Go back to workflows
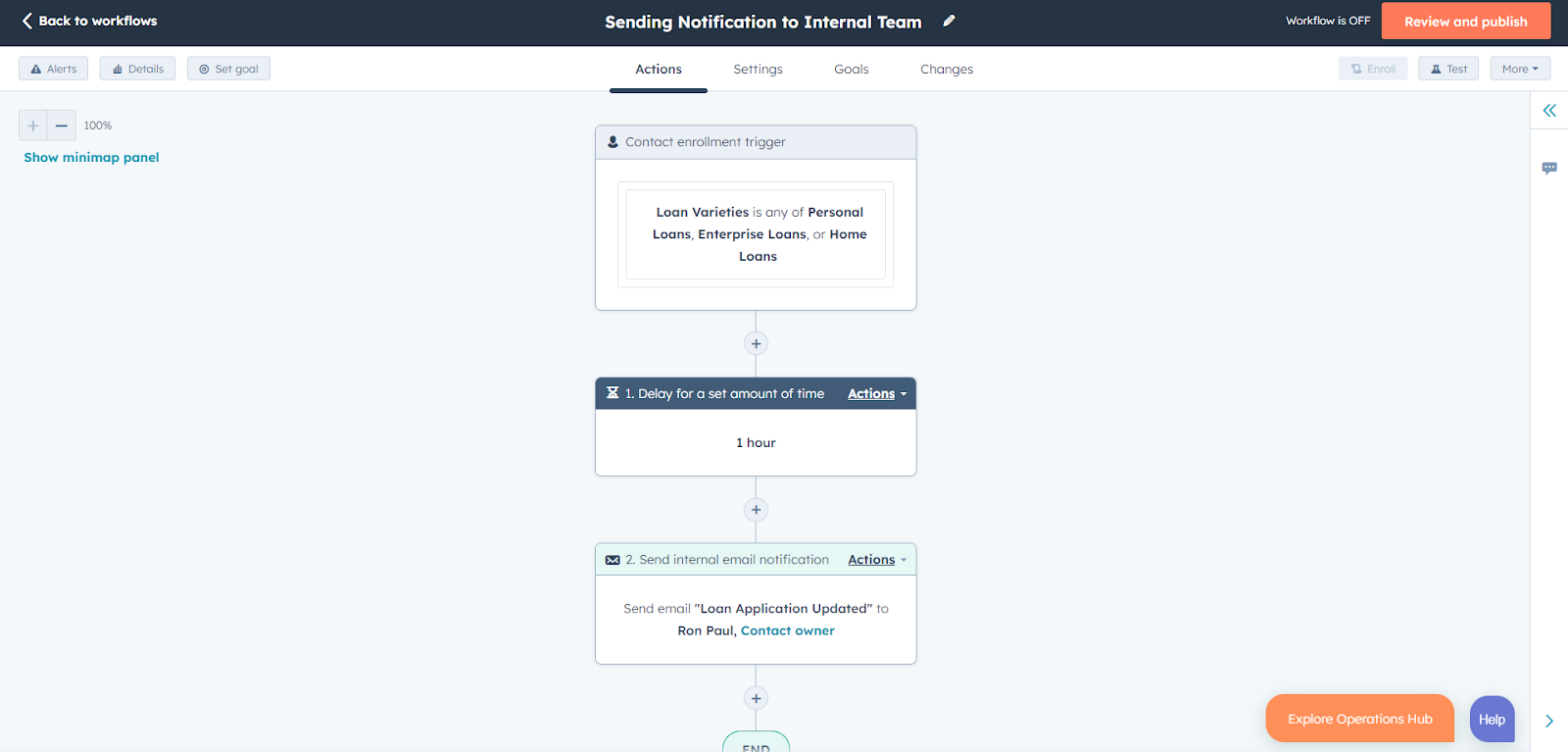 (89, 21)
